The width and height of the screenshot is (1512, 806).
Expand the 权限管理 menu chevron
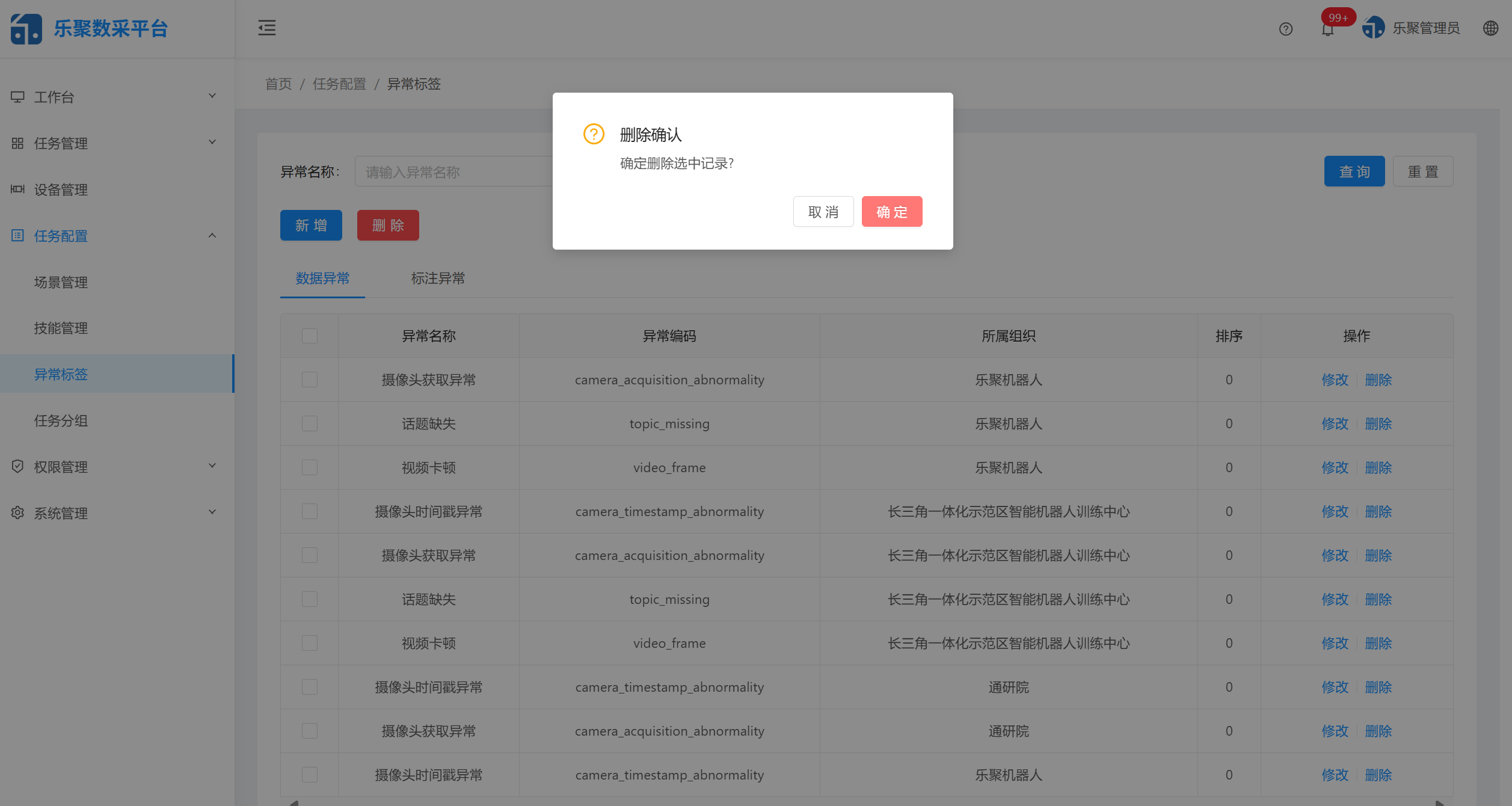tap(212, 466)
